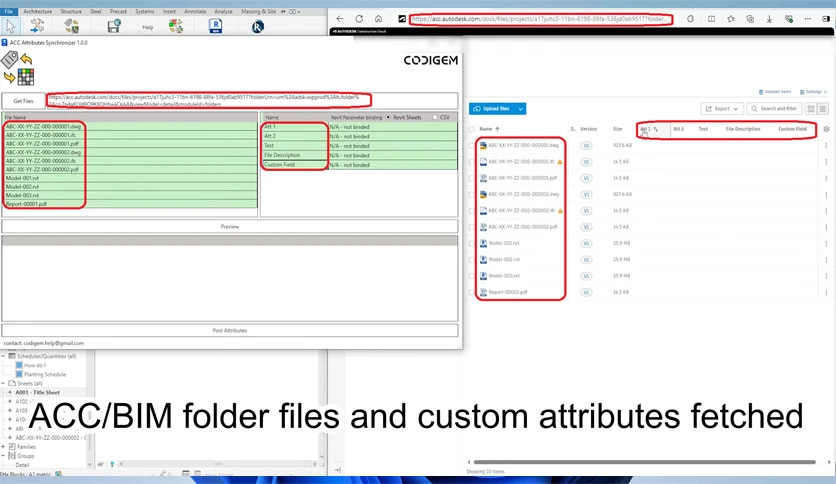The height and width of the screenshot is (484, 836).
Task: Sort by the Att 1 column header
Action: tap(648, 129)
